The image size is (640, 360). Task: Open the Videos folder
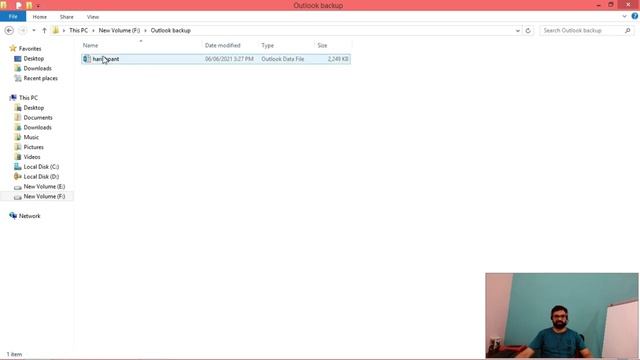tap(32, 157)
